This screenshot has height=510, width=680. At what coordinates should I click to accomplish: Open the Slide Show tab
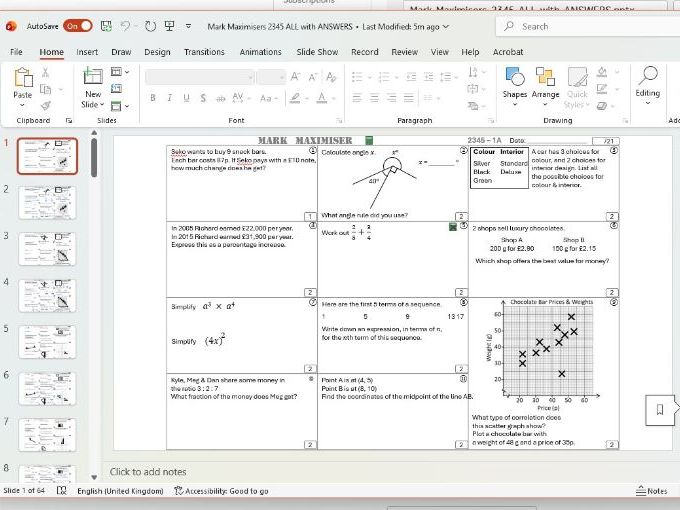317,52
